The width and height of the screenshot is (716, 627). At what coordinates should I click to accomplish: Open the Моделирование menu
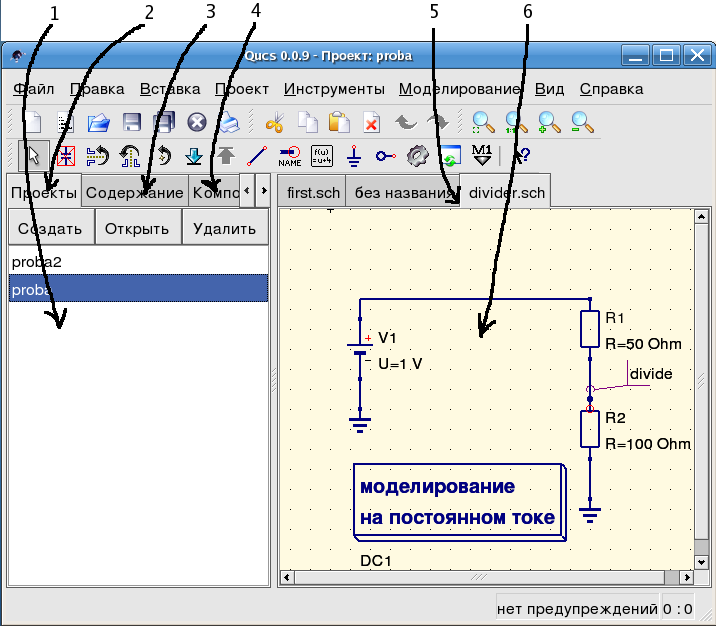click(459, 89)
